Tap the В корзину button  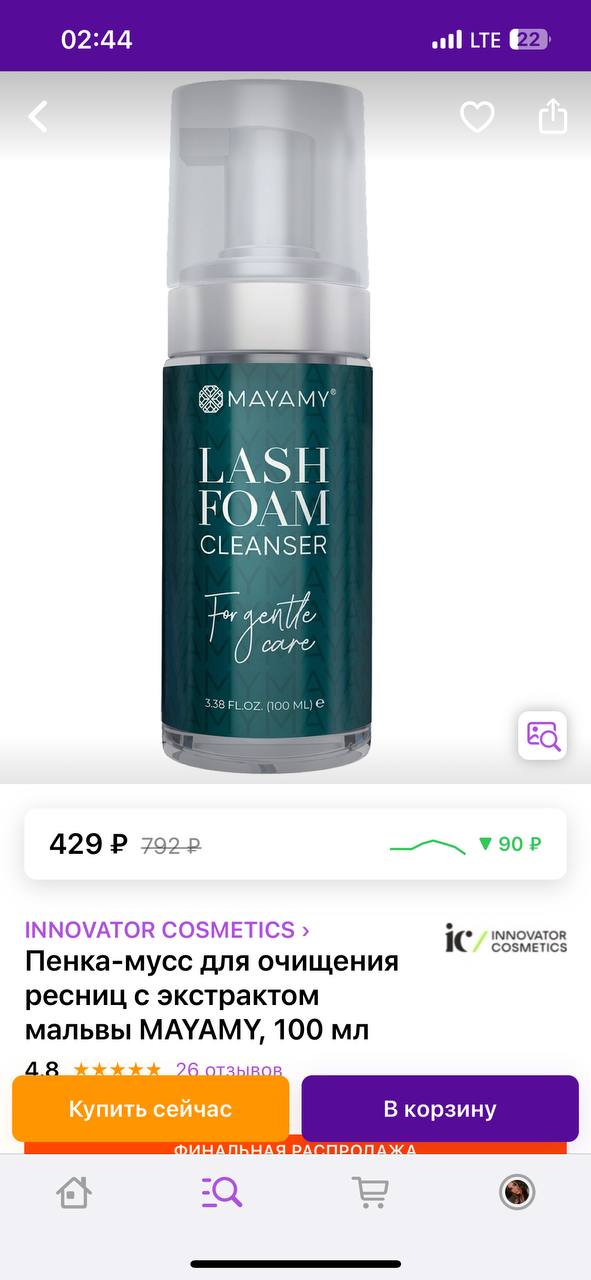click(x=440, y=1109)
